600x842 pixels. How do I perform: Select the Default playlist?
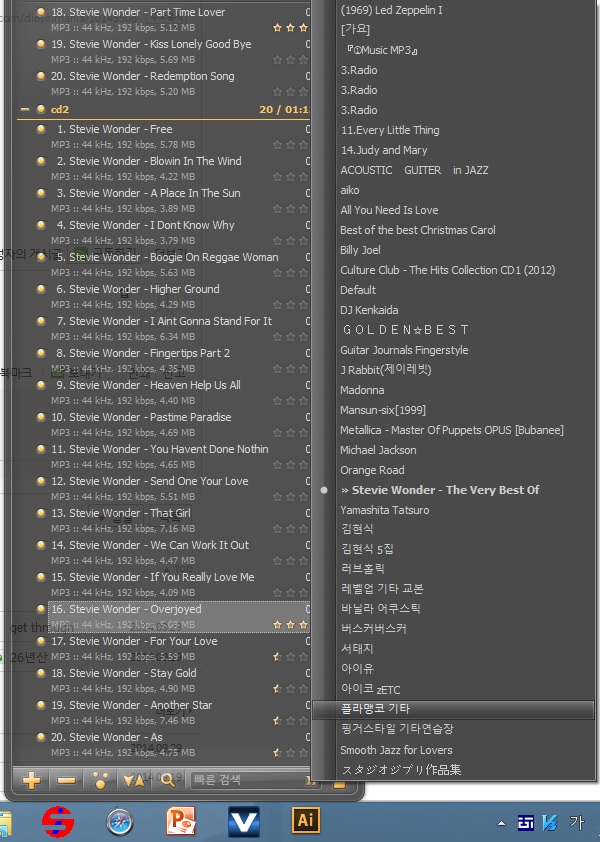[358, 290]
